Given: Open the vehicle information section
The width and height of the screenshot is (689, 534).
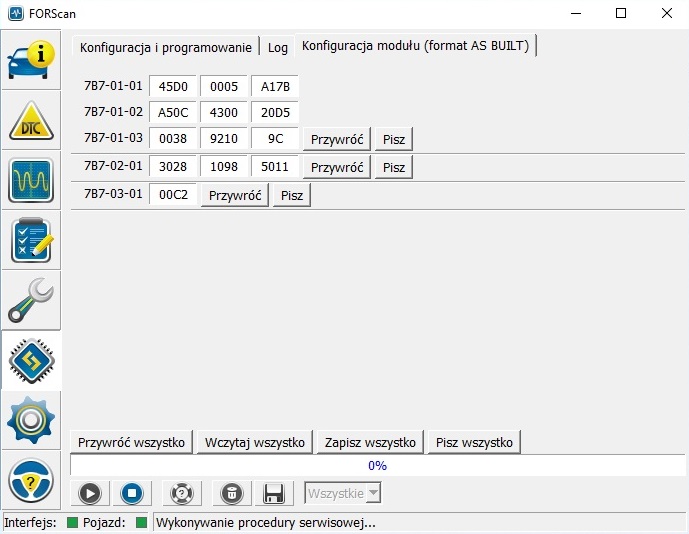Looking at the screenshot, I should point(31,60).
